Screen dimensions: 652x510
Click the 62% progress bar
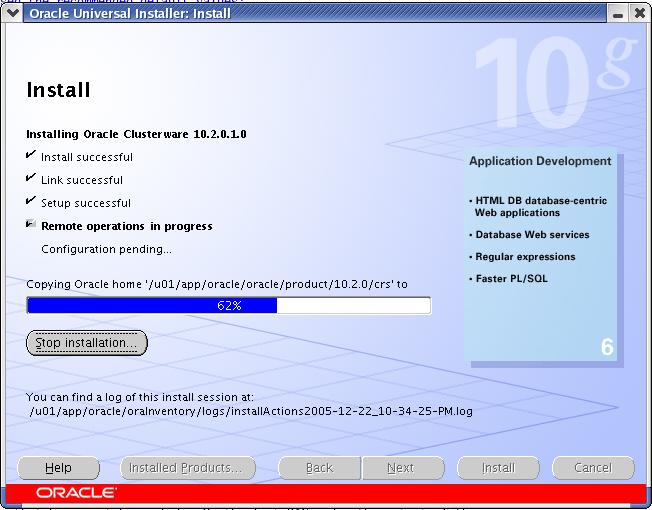(x=229, y=306)
